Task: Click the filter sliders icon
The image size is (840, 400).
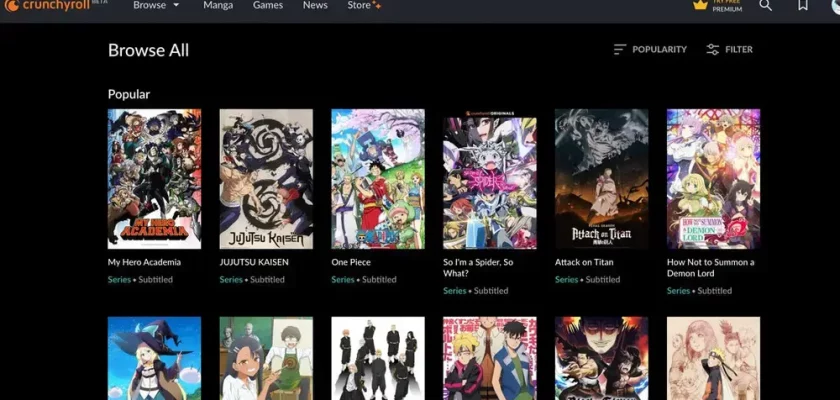Action: point(712,49)
